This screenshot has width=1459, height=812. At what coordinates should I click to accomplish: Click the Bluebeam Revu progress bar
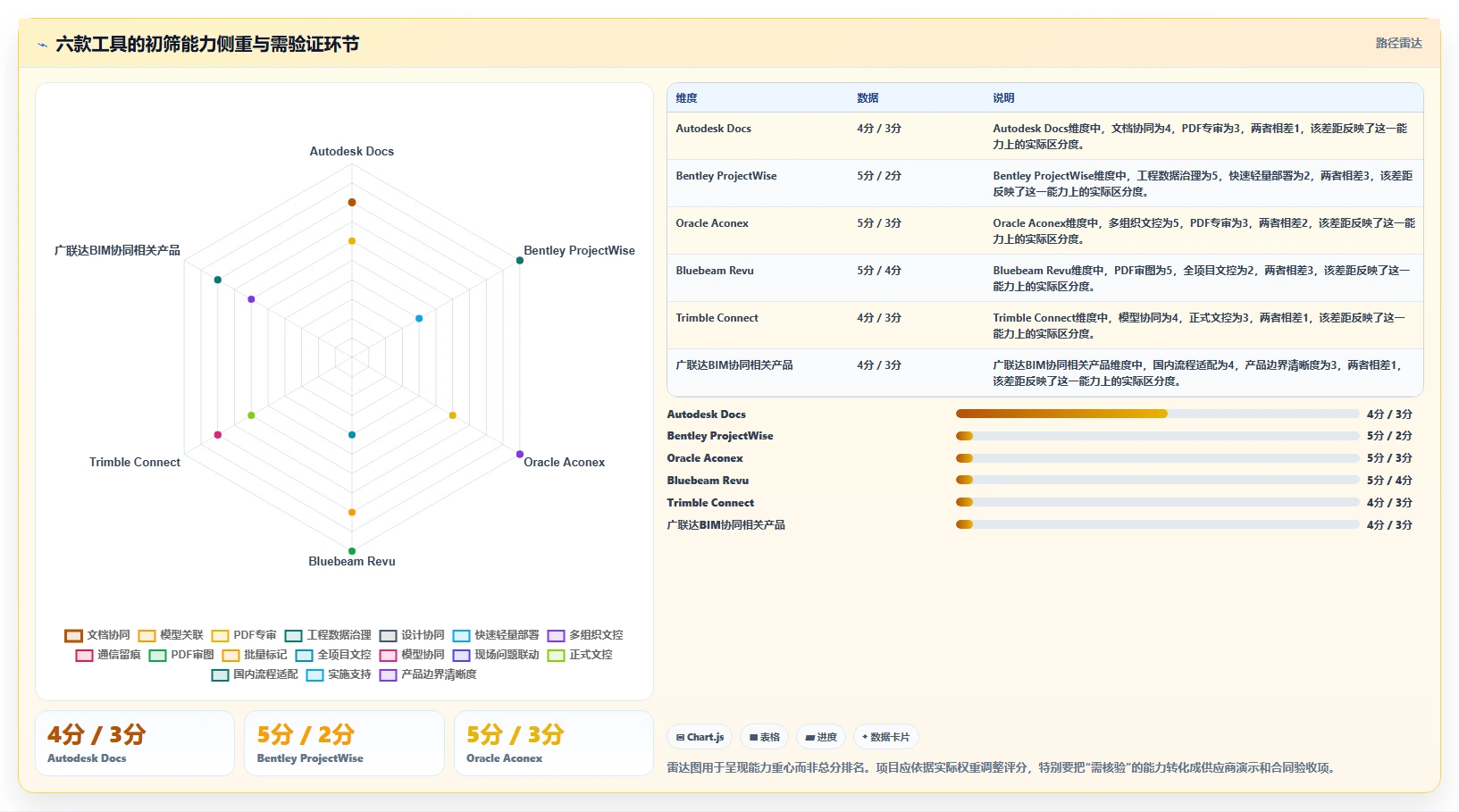[x=1157, y=480]
